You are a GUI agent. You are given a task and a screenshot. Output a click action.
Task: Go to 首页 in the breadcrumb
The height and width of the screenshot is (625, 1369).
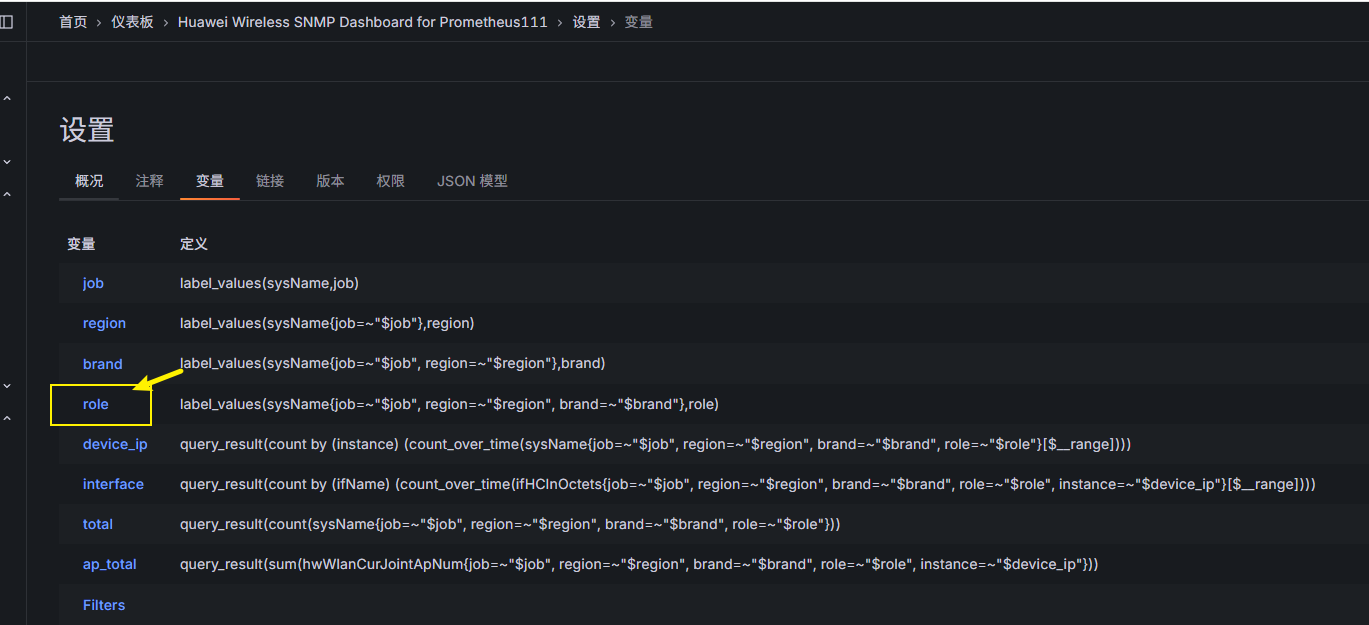(73, 22)
